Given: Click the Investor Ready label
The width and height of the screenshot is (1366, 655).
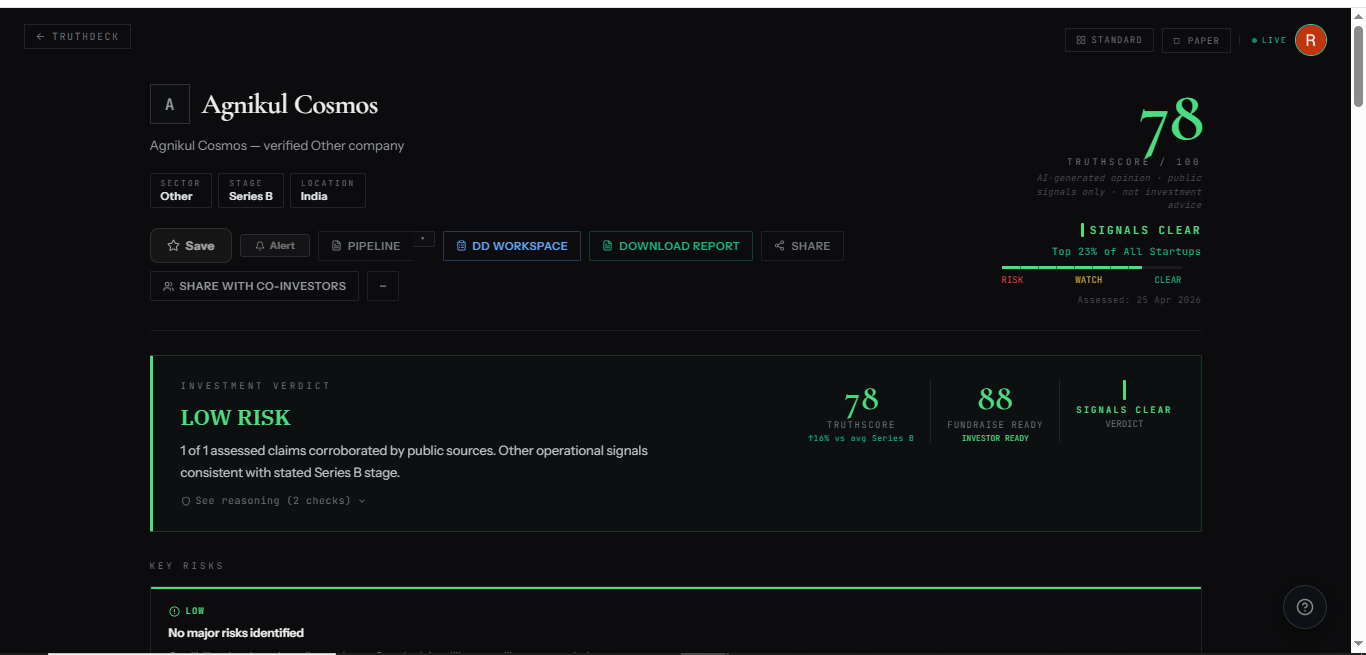Looking at the screenshot, I should coord(995,439).
